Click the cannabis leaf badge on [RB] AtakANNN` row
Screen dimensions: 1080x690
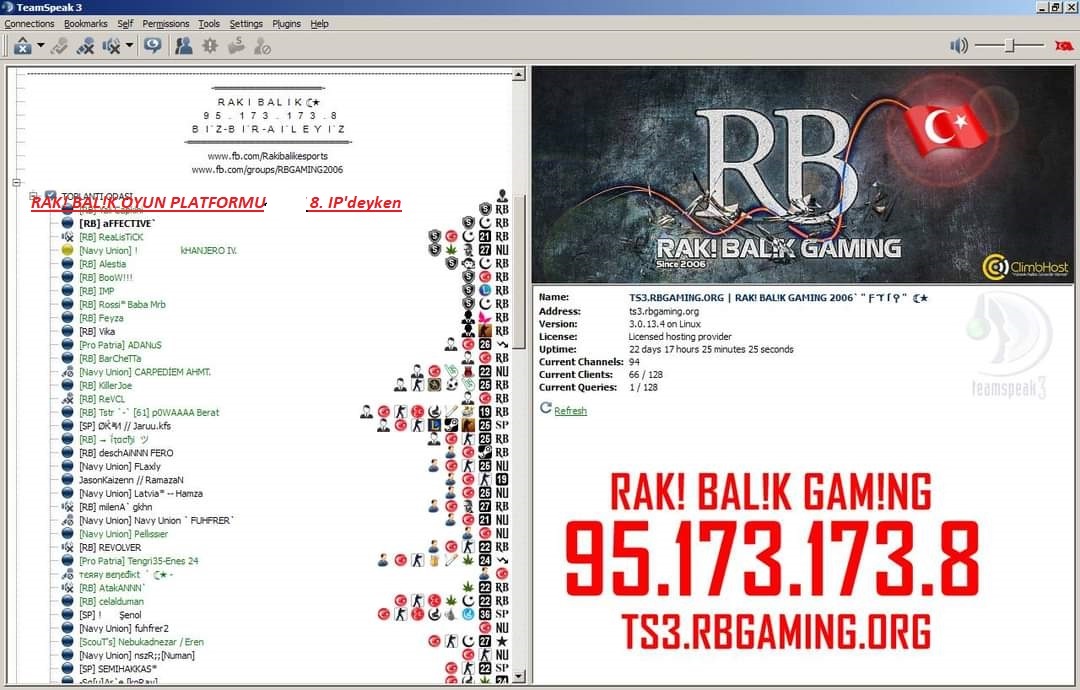pos(468,587)
